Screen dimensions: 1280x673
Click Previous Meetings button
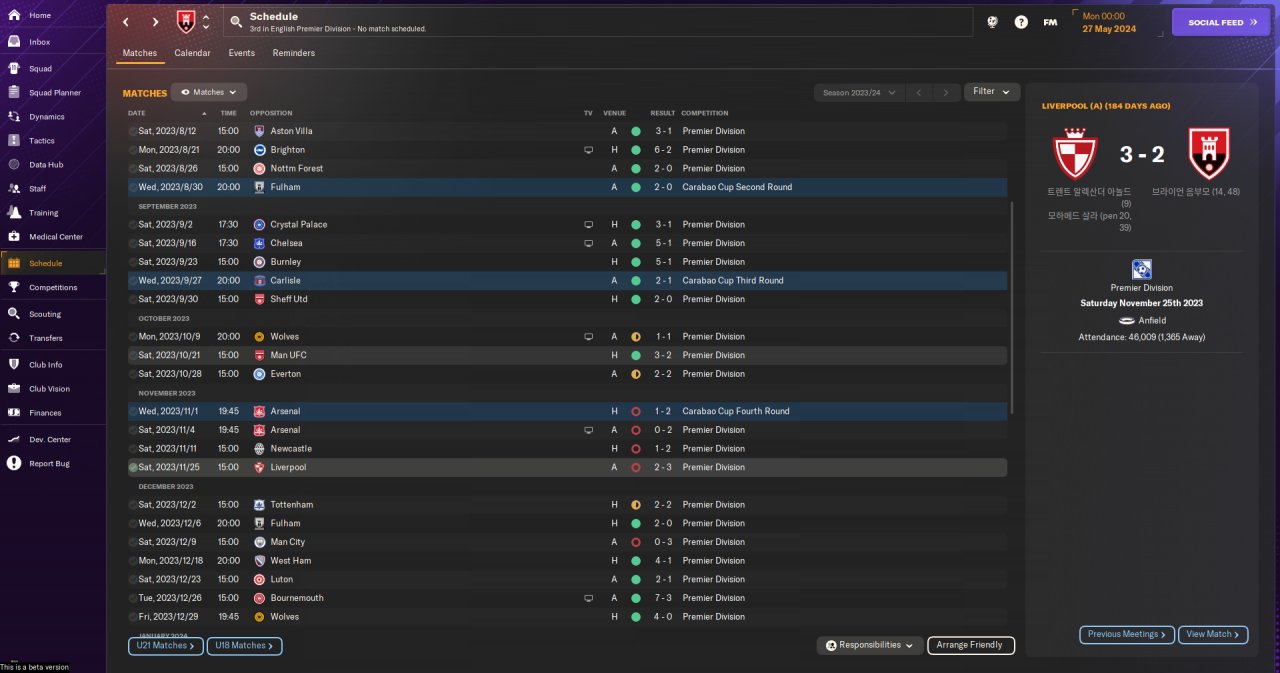point(1127,634)
